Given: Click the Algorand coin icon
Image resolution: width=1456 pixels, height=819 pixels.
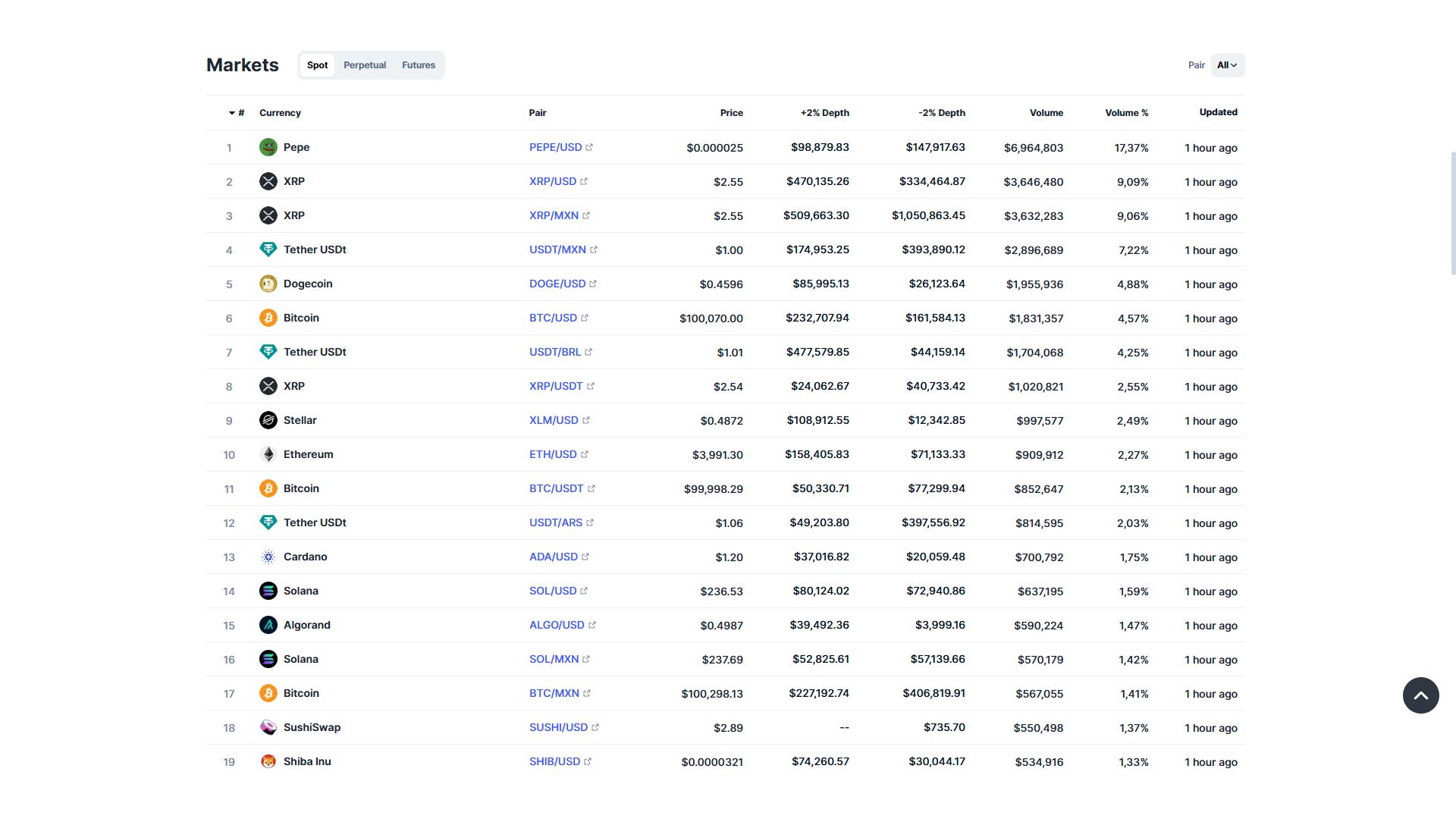Looking at the screenshot, I should point(268,625).
